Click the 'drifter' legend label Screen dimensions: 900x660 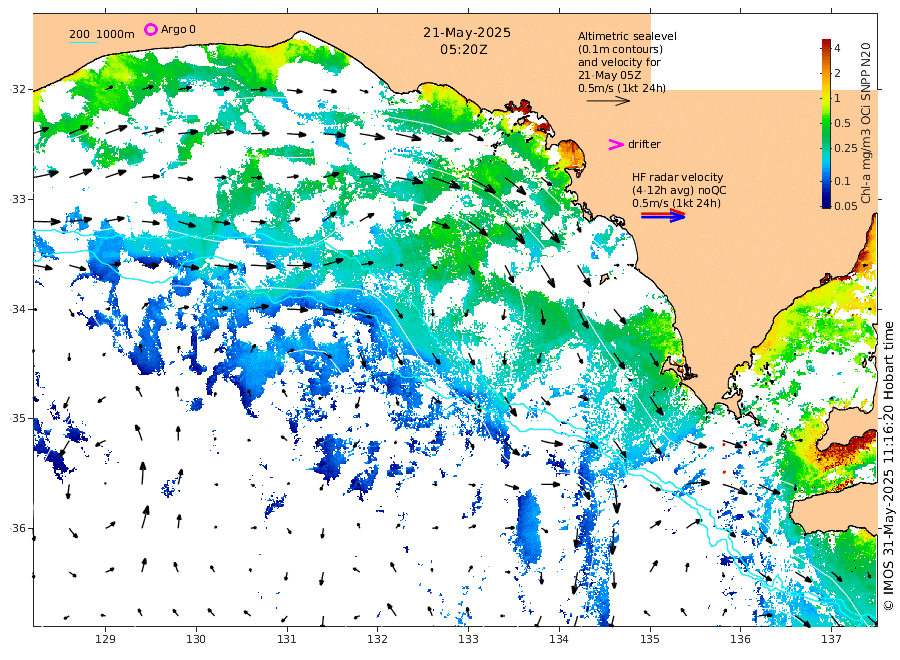pos(644,144)
